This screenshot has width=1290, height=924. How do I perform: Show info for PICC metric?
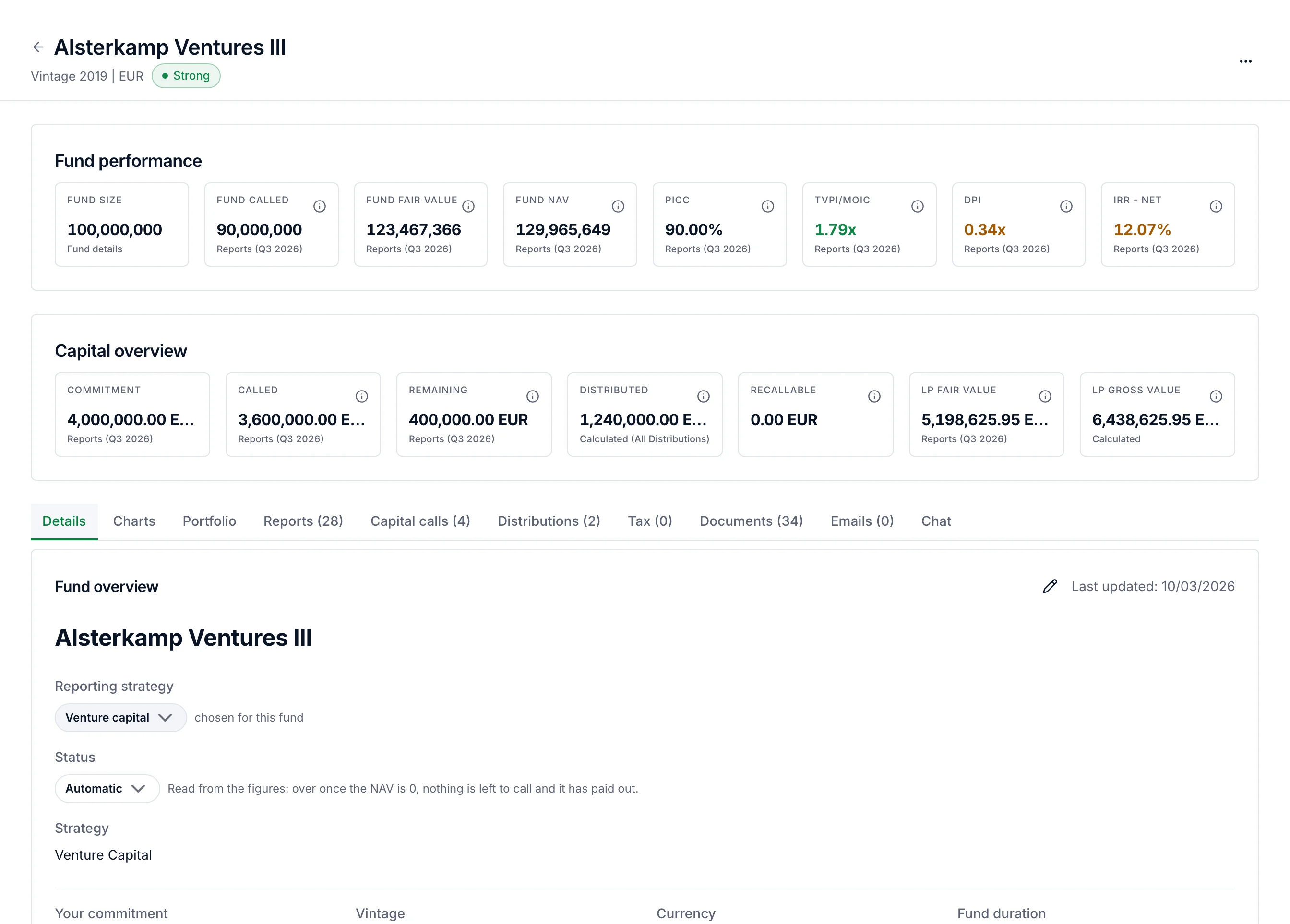coord(768,206)
